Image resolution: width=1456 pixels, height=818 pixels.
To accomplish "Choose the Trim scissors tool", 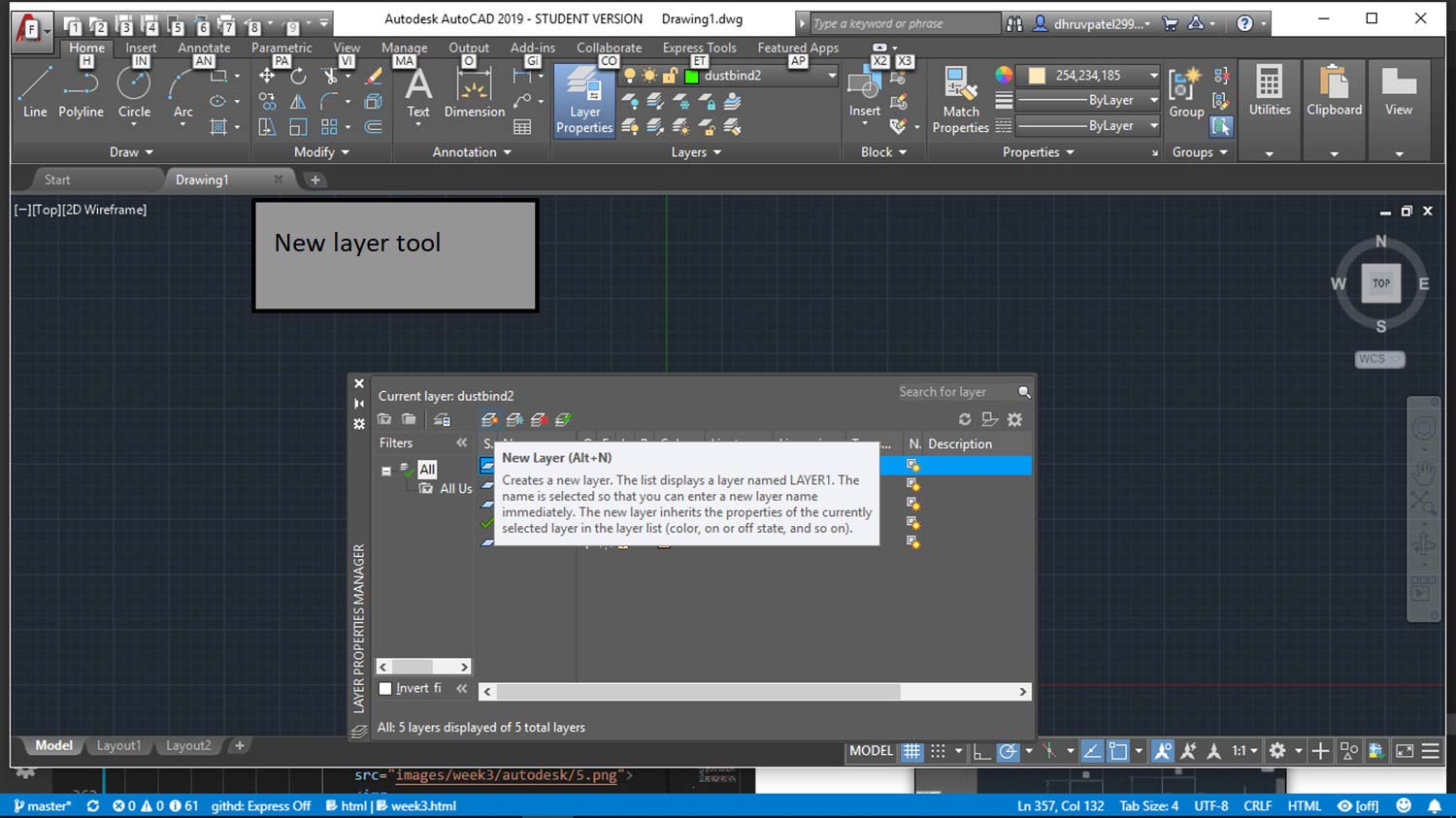I will point(330,76).
